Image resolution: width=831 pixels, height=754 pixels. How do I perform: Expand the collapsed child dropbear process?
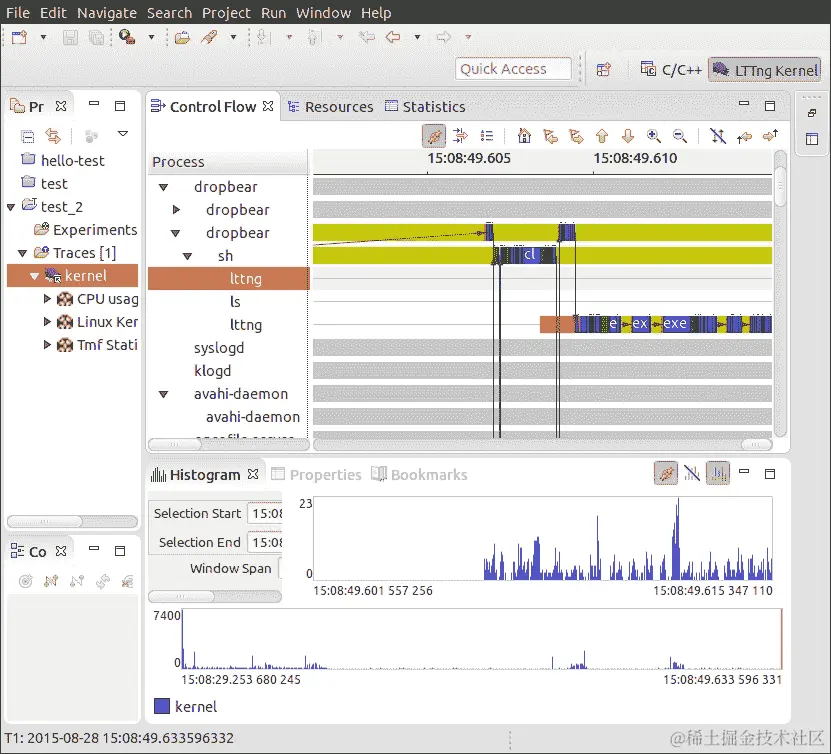tap(176, 210)
